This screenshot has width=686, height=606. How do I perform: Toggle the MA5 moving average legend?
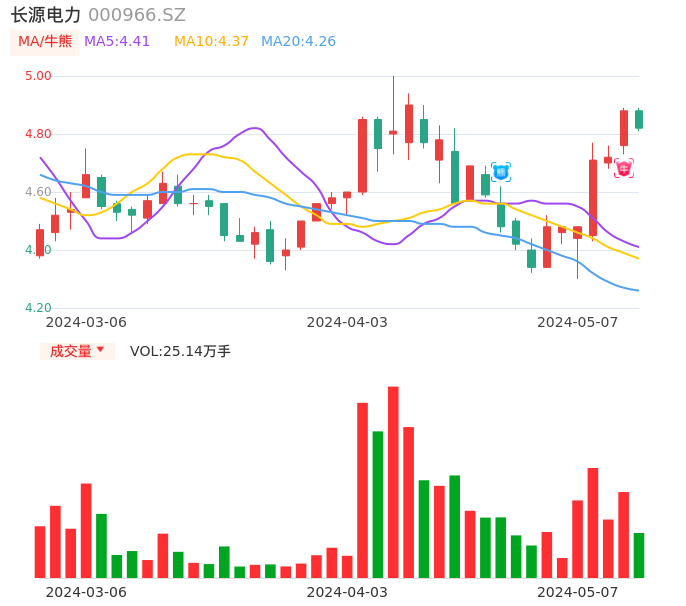[117, 42]
